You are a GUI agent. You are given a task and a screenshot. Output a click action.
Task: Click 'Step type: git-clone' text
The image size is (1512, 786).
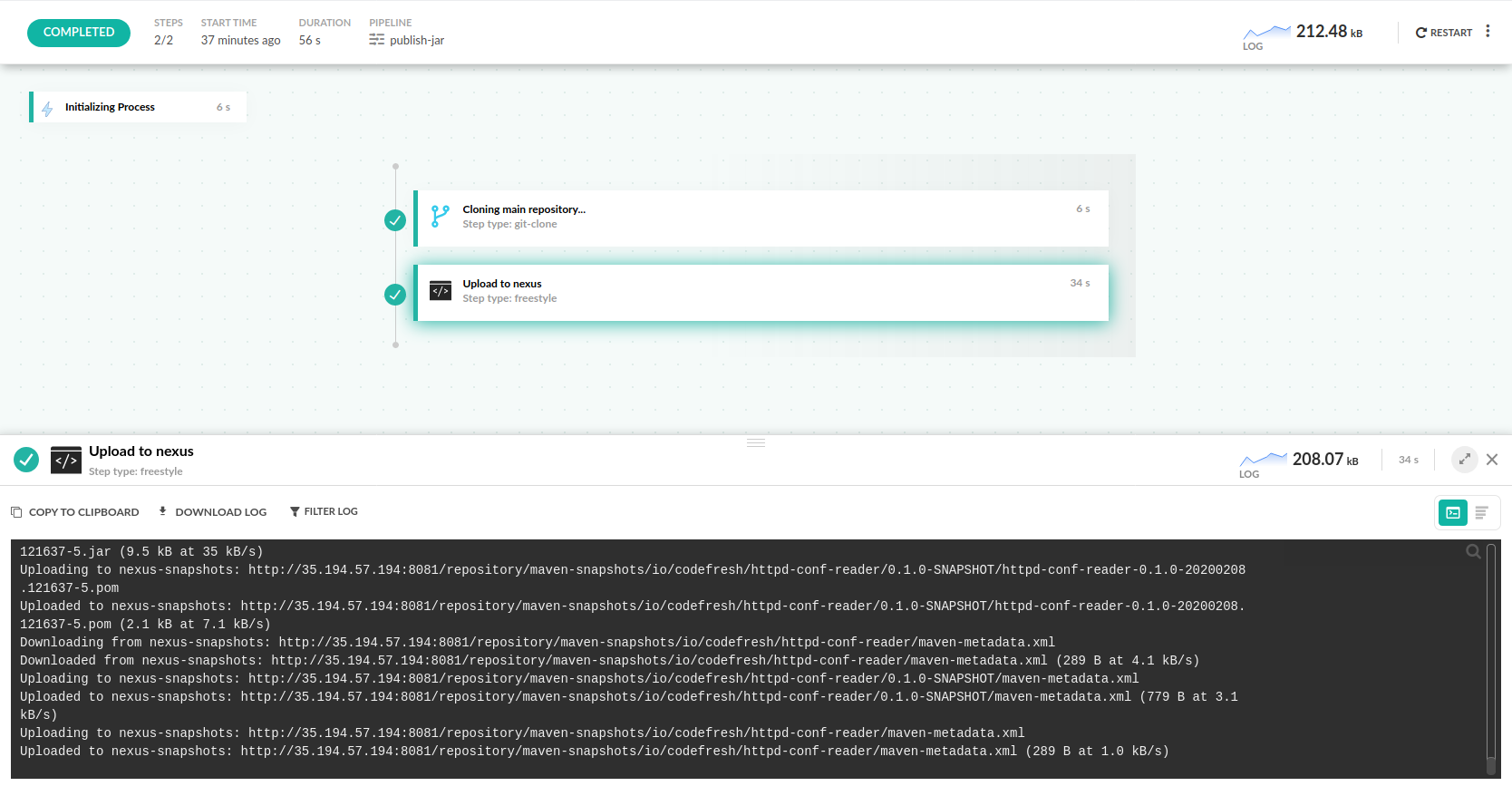[x=510, y=224]
